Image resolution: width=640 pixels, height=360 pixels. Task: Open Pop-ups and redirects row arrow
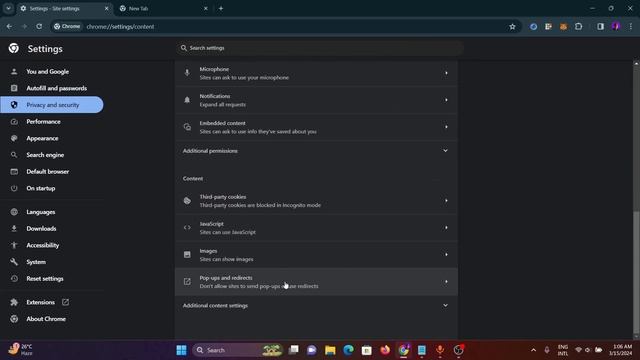[x=446, y=282]
